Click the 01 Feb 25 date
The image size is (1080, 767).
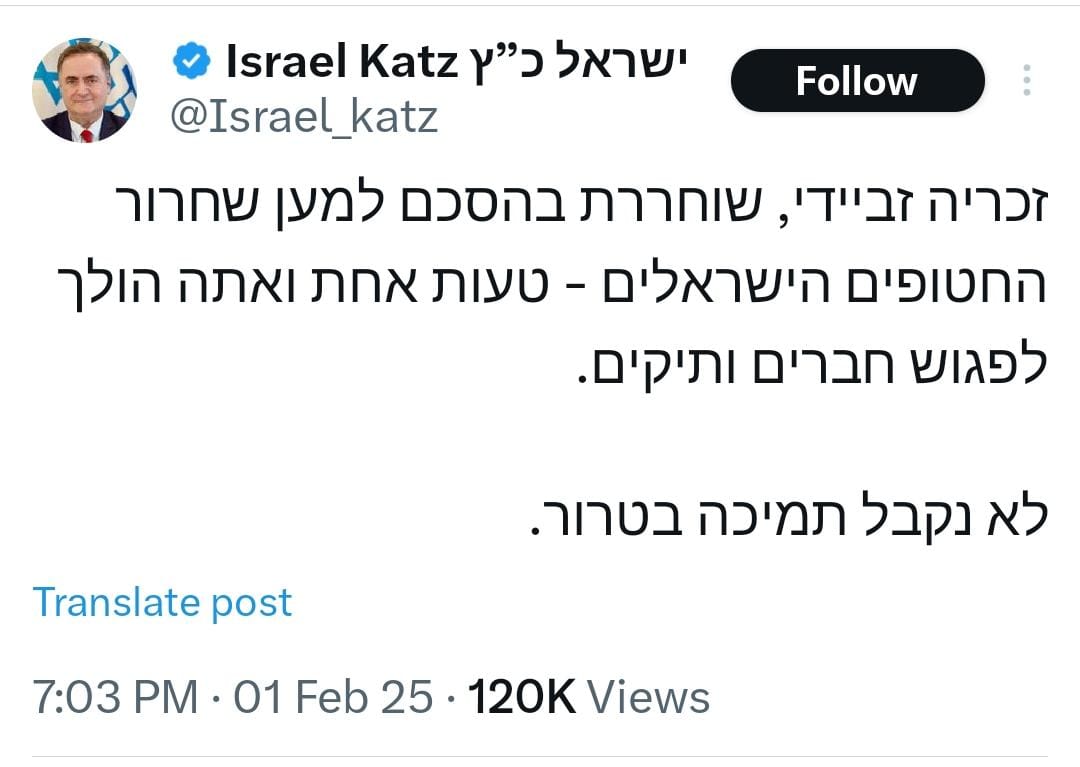click(x=334, y=697)
